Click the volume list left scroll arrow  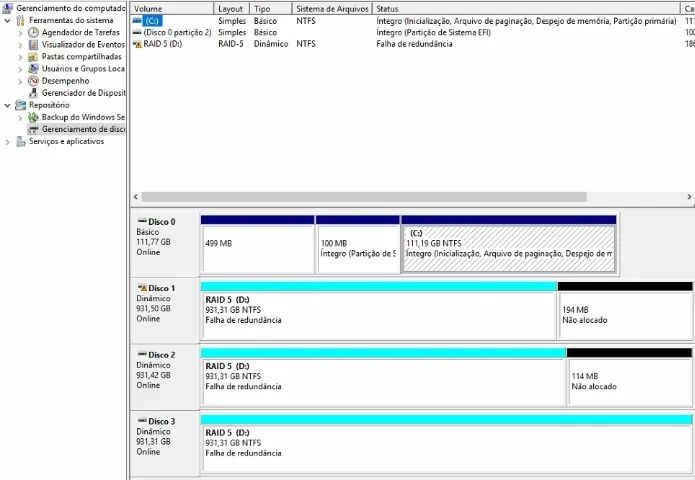coord(136,197)
